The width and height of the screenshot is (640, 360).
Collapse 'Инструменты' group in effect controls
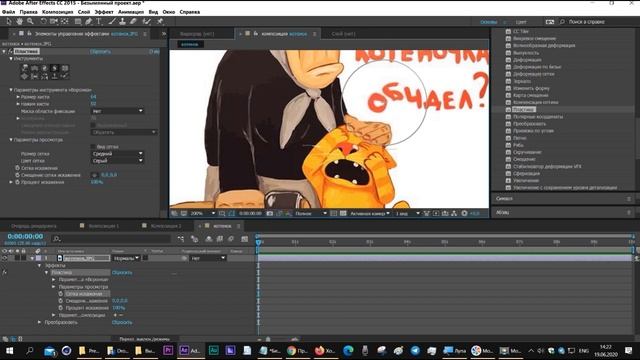pyautogui.click(x=11, y=59)
